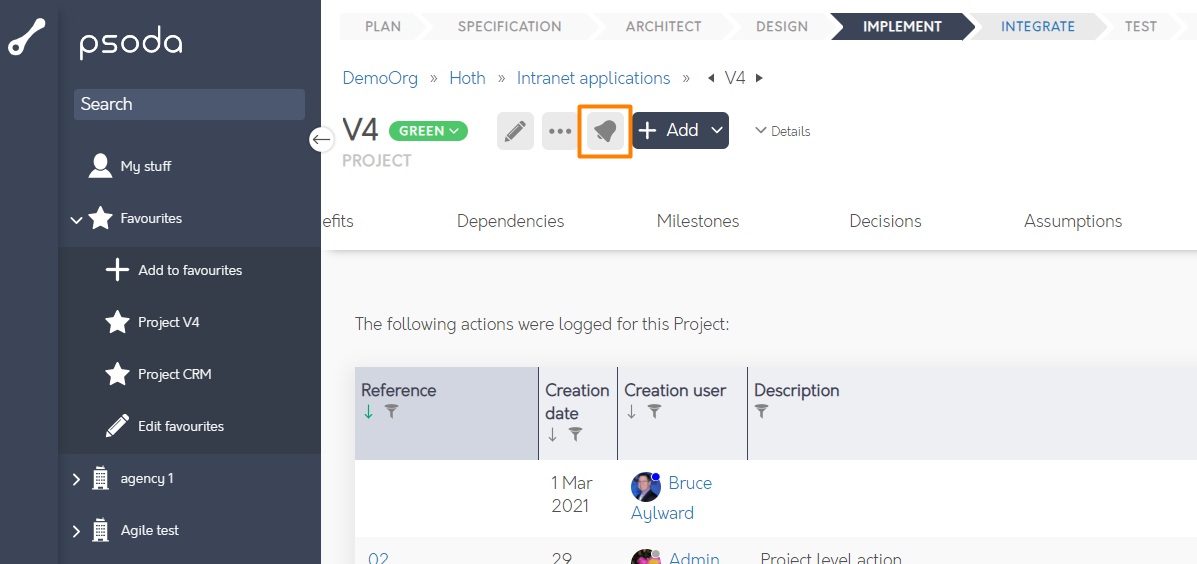The width and height of the screenshot is (1197, 564).
Task: Open the GREEN status dropdown
Action: pyautogui.click(x=428, y=131)
